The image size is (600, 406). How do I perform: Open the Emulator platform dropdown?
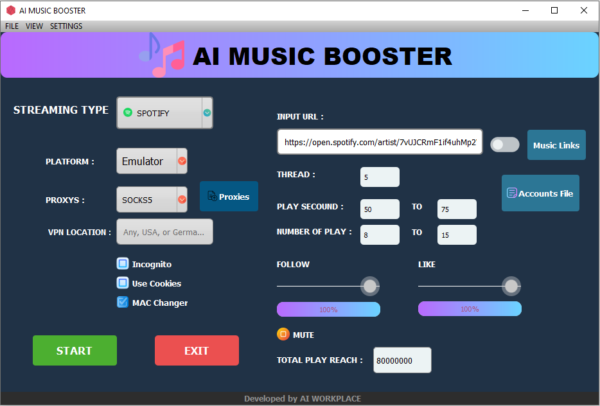tap(152, 161)
